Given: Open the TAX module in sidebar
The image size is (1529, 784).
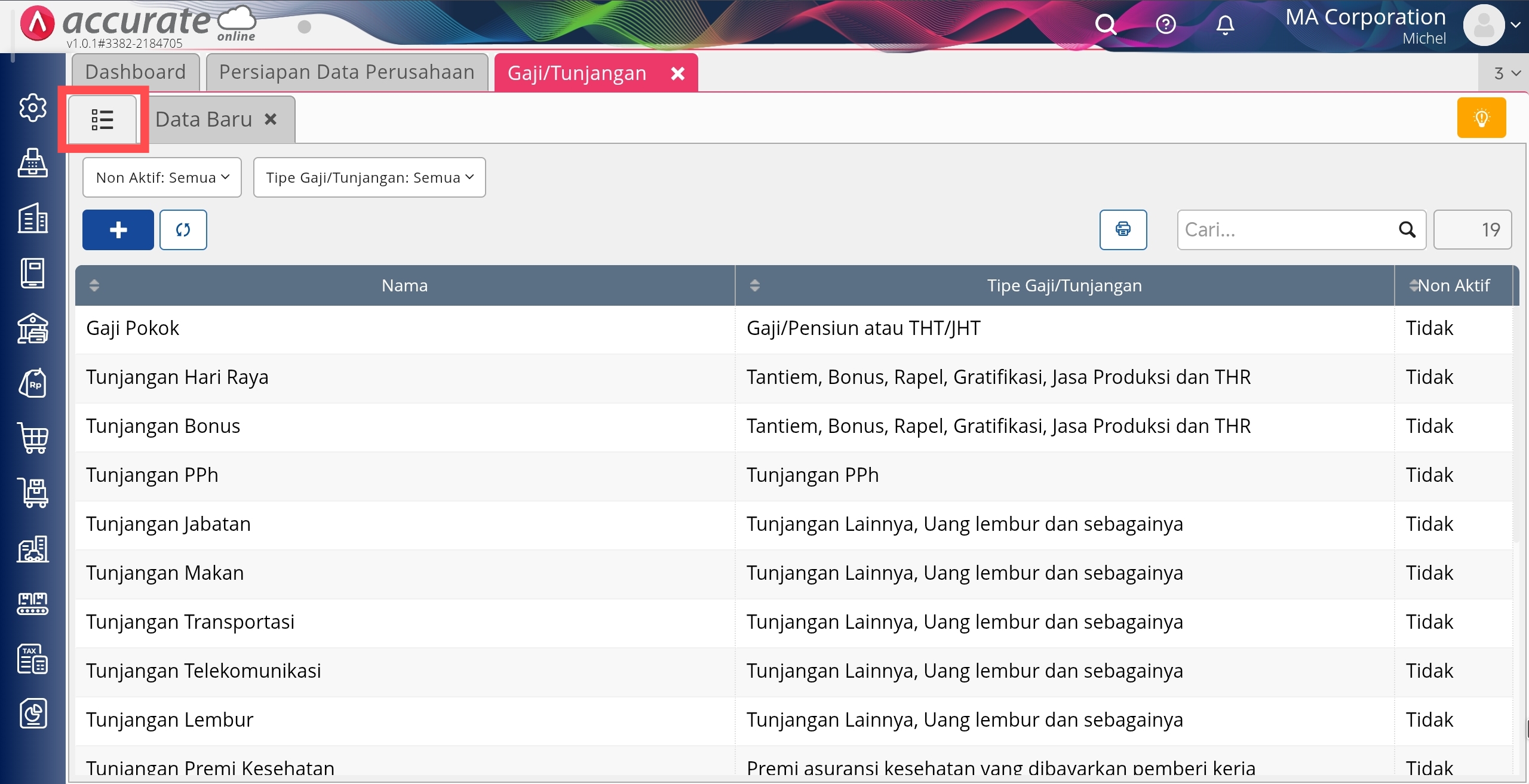Looking at the screenshot, I should tap(33, 659).
